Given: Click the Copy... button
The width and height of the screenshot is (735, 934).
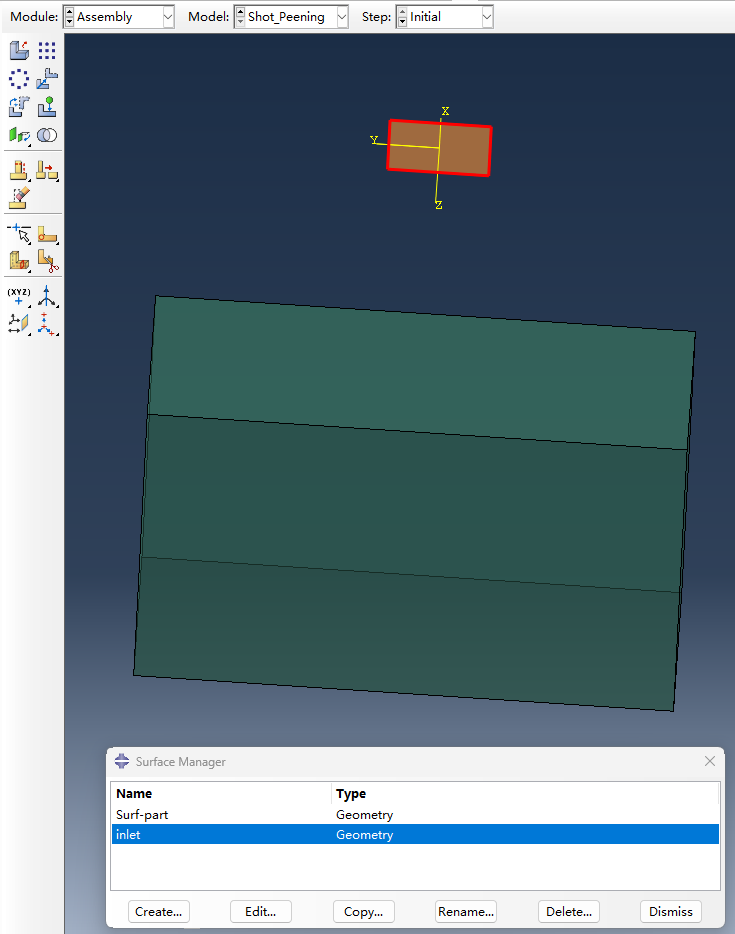Looking at the screenshot, I should coord(363,911).
